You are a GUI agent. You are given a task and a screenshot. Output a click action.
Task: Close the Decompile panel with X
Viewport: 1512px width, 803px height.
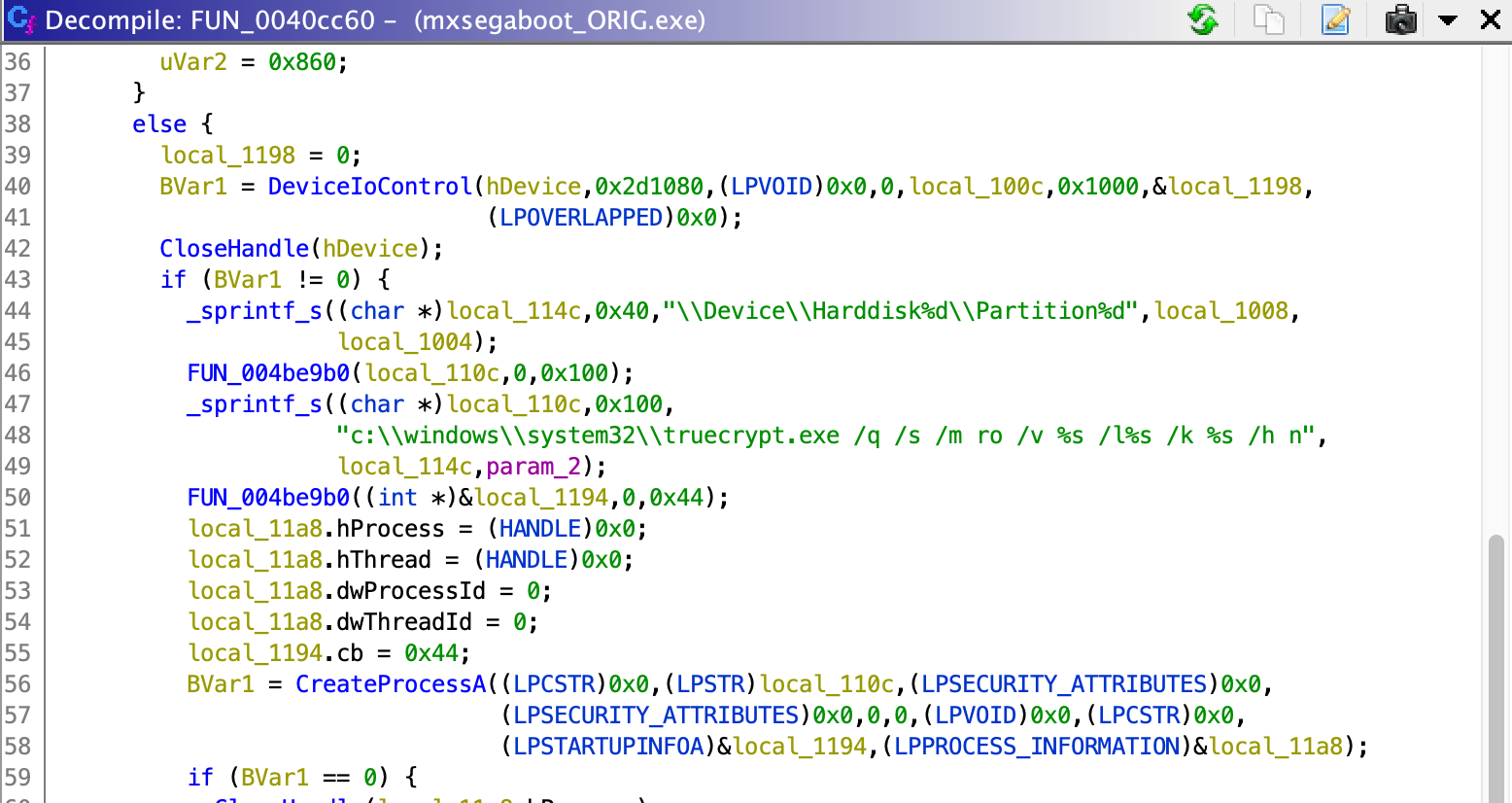point(1491,19)
